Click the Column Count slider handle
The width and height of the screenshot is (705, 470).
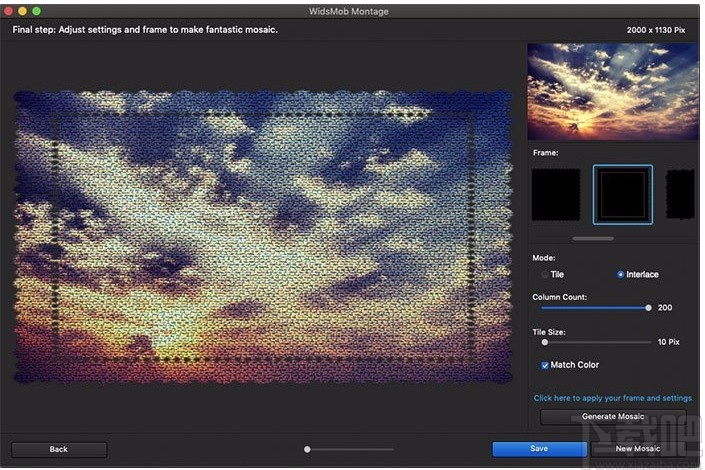tap(648, 308)
